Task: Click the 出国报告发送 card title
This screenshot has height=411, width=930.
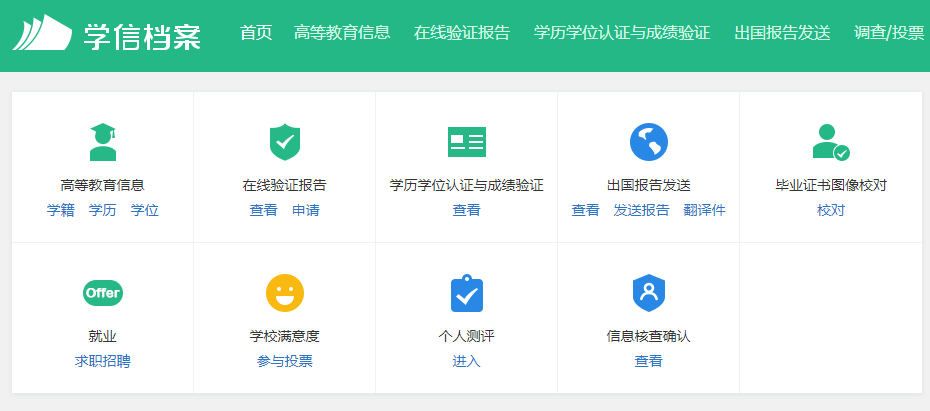Action: (649, 186)
